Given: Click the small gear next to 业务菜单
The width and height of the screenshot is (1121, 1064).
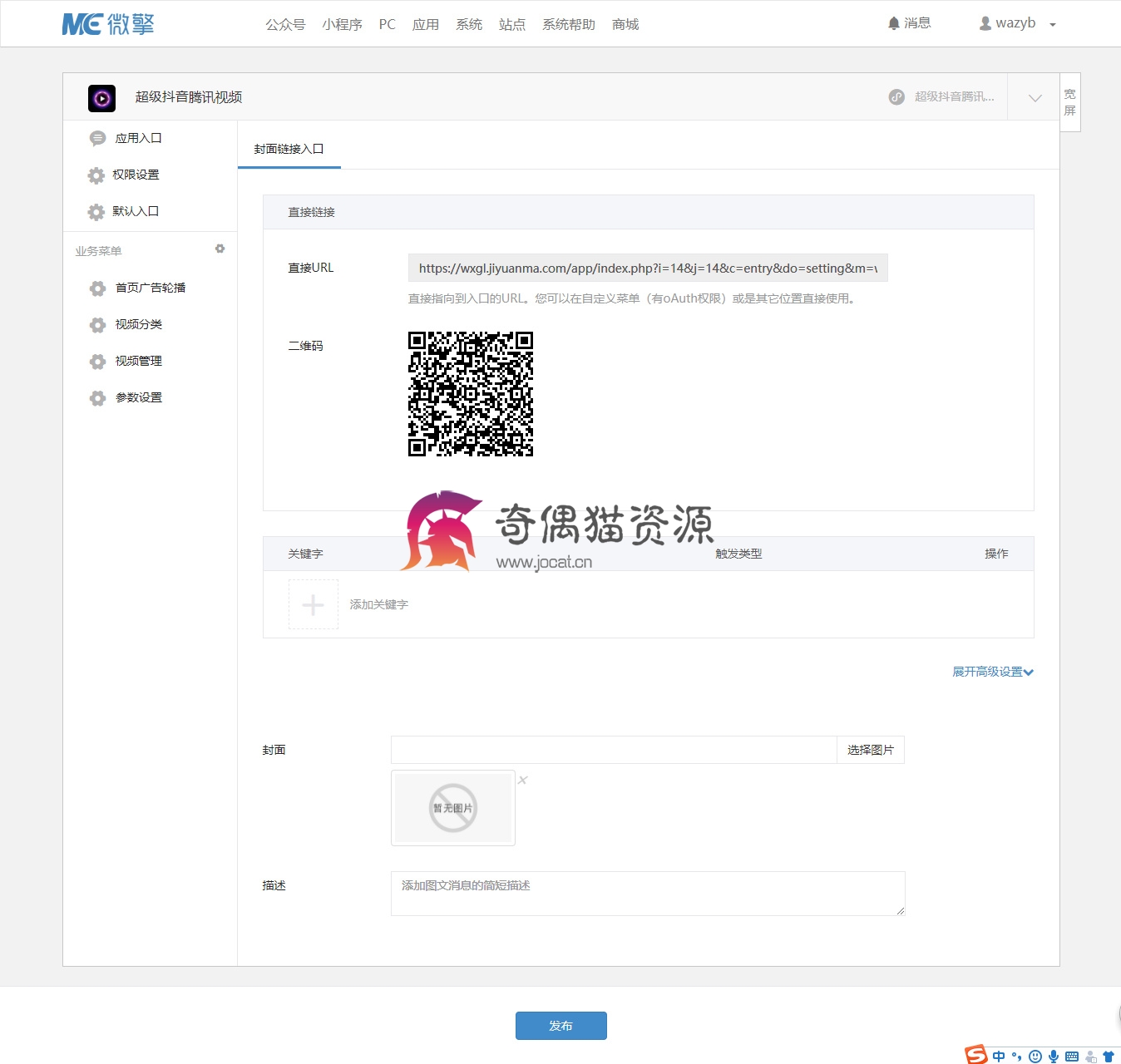Looking at the screenshot, I should point(220,249).
